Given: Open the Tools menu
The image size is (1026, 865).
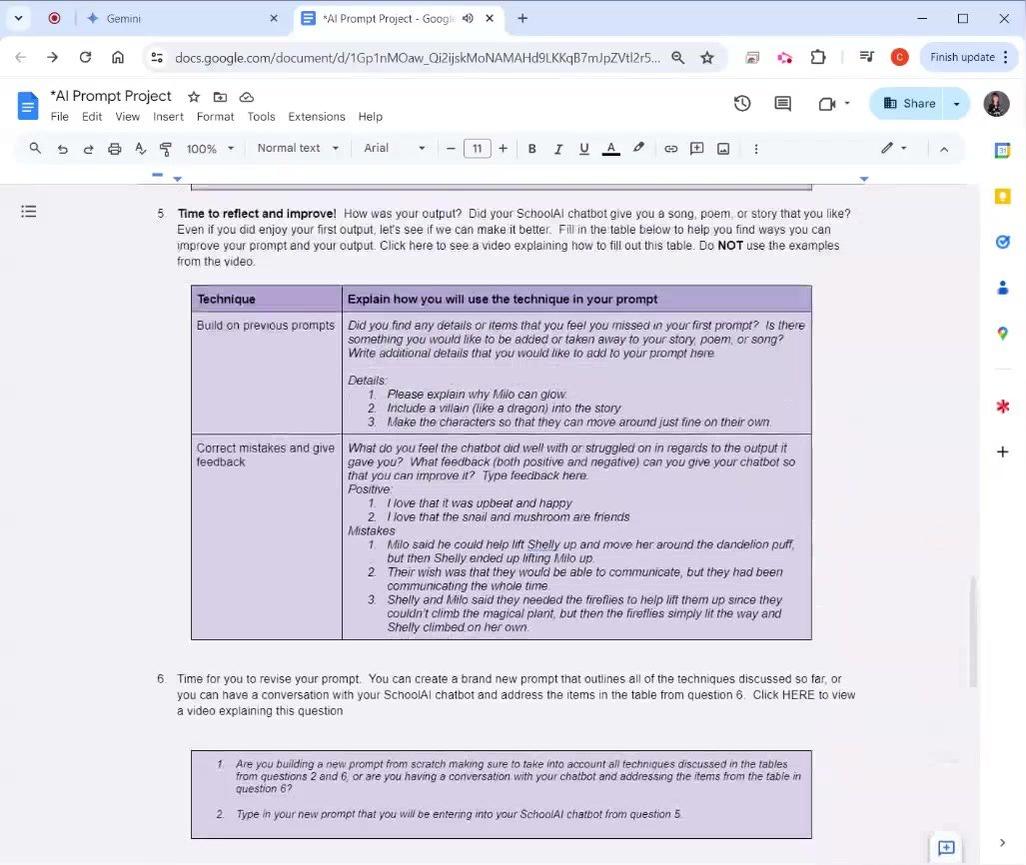Looking at the screenshot, I should click(x=261, y=116).
